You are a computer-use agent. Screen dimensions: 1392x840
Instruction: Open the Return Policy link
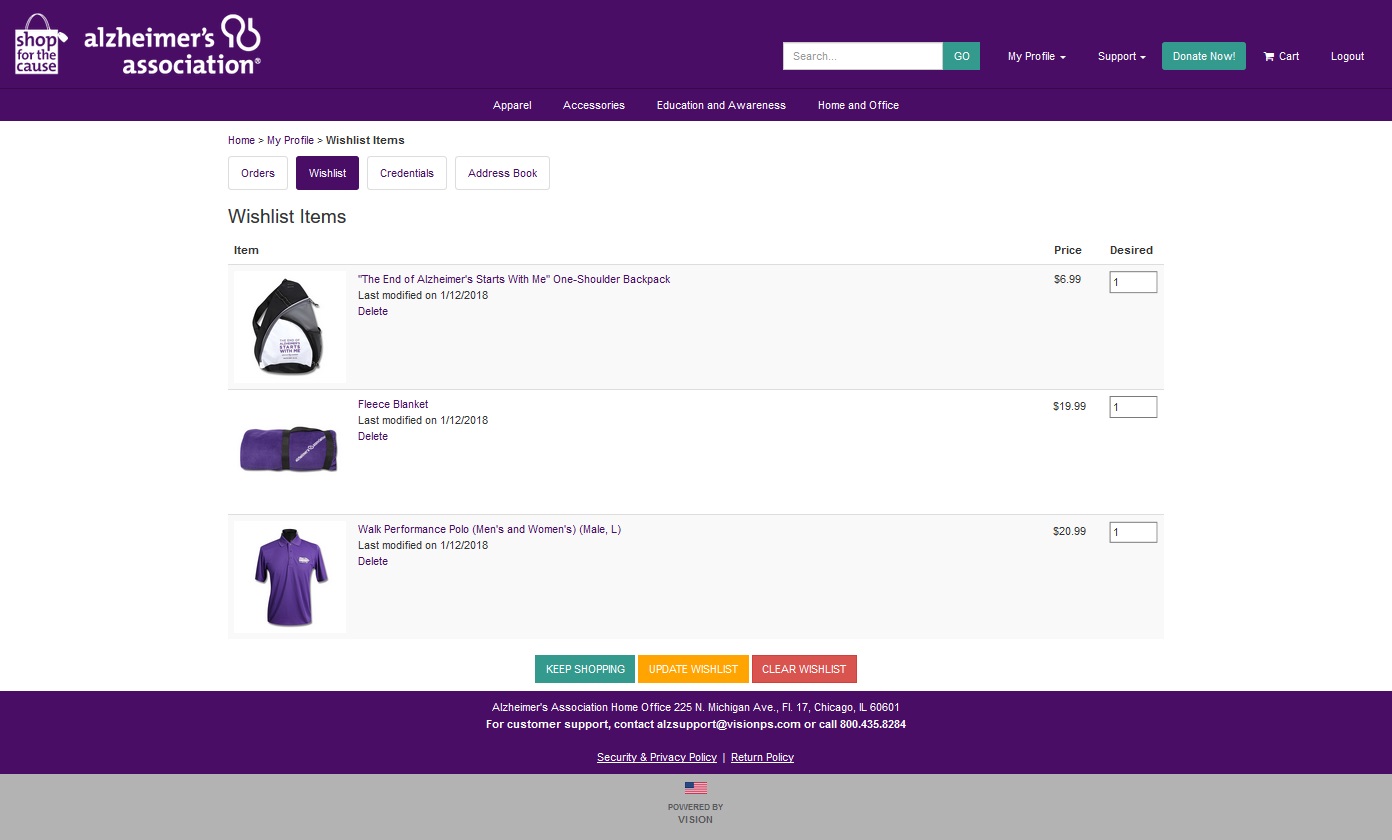coord(762,757)
